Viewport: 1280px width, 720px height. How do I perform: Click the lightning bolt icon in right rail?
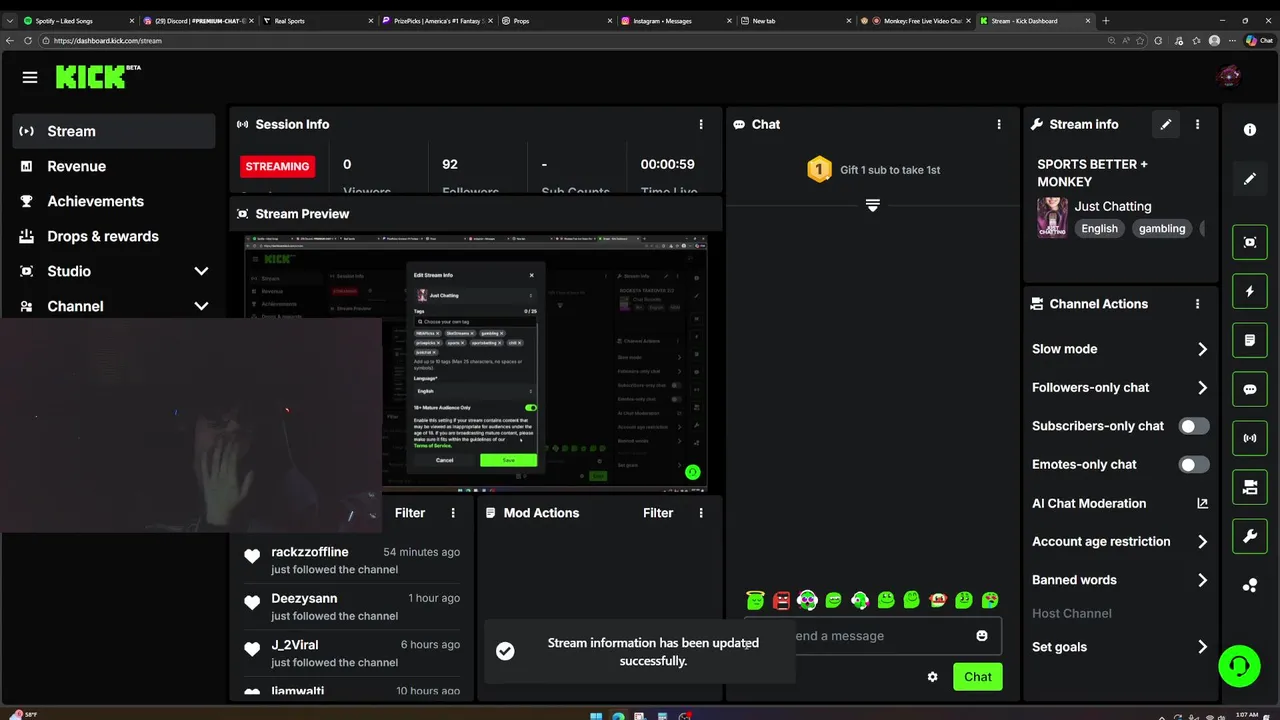(x=1250, y=291)
